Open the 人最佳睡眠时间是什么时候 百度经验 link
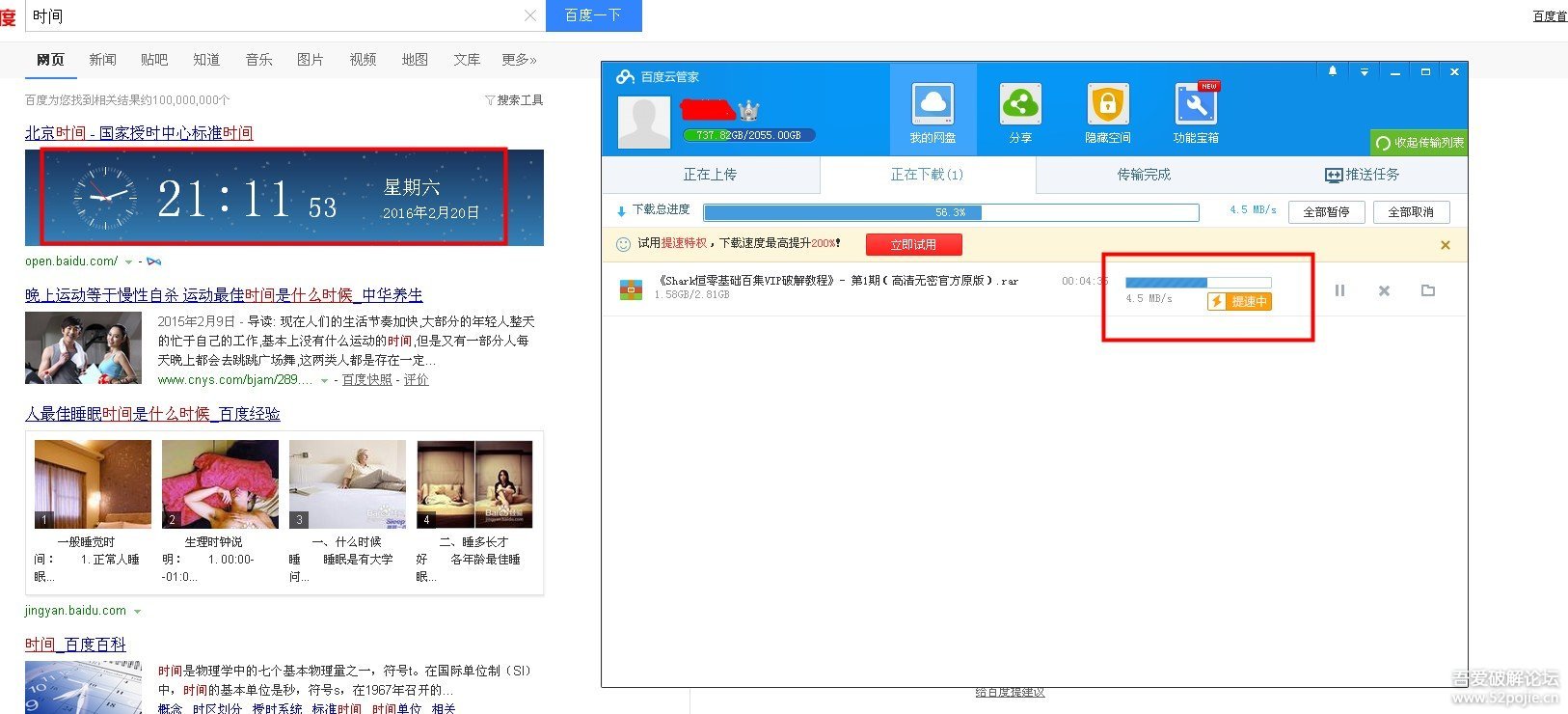This screenshot has width=1568, height=714. click(152, 414)
